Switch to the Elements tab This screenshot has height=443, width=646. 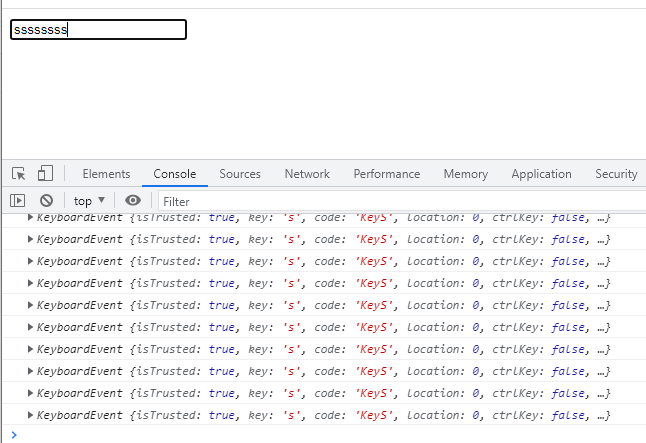(106, 174)
